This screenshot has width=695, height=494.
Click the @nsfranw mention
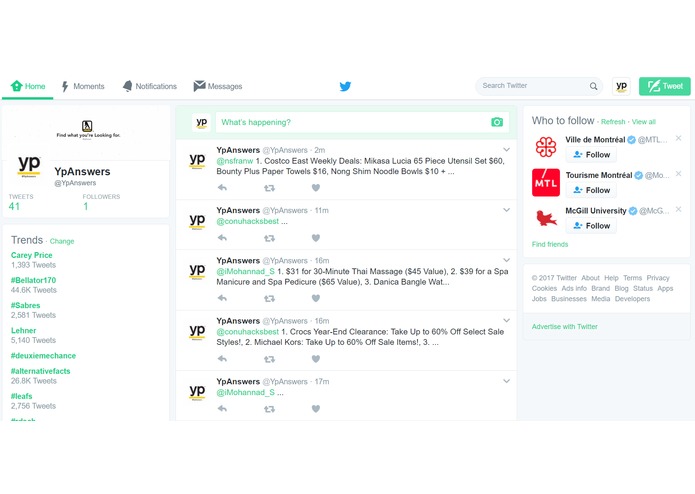coord(234,161)
